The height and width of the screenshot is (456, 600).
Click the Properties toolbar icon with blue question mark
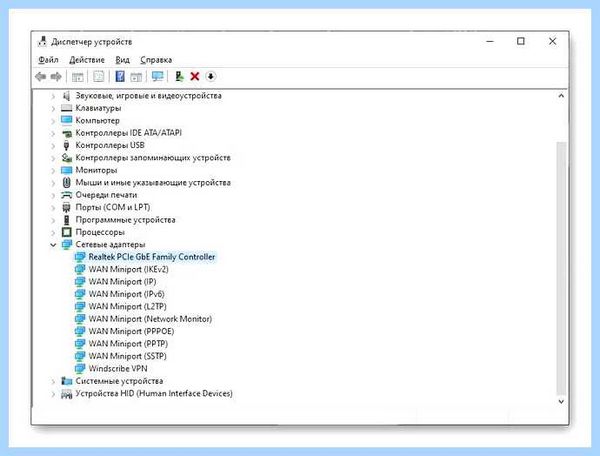pos(120,77)
